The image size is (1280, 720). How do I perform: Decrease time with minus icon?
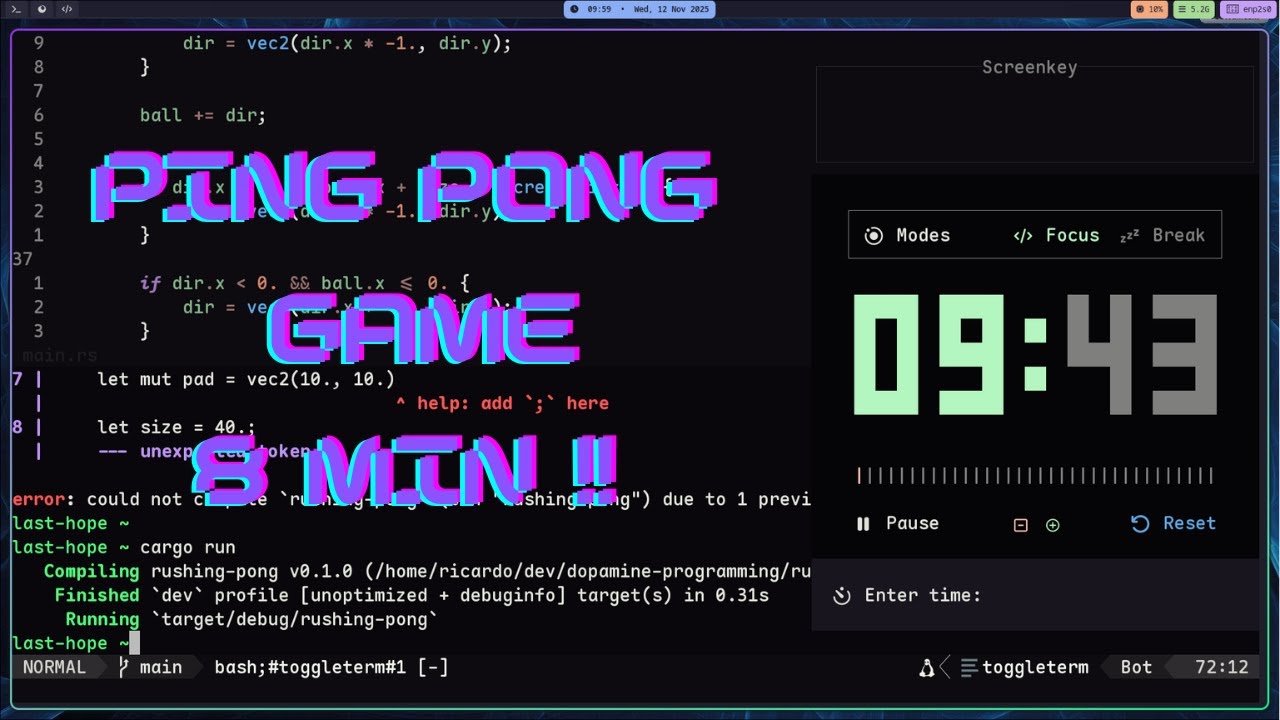click(1021, 525)
